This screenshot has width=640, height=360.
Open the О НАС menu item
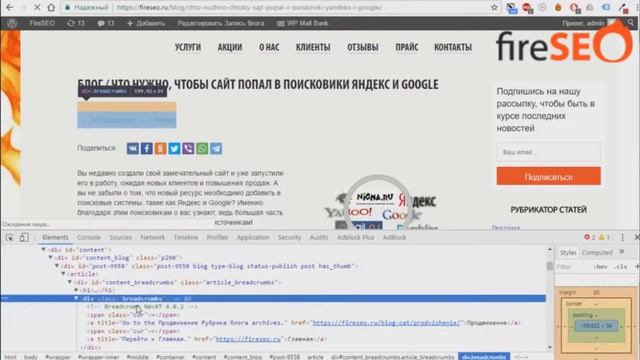pyautogui.click(x=269, y=47)
